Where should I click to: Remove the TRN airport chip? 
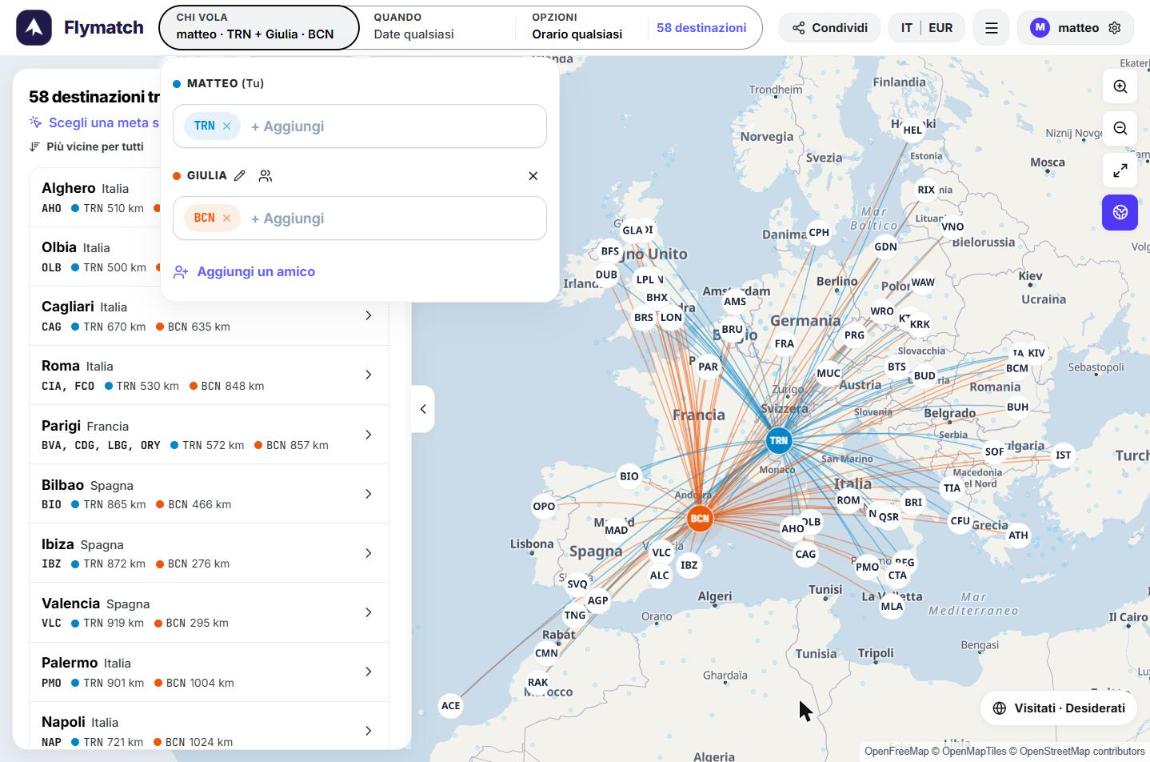(x=227, y=126)
